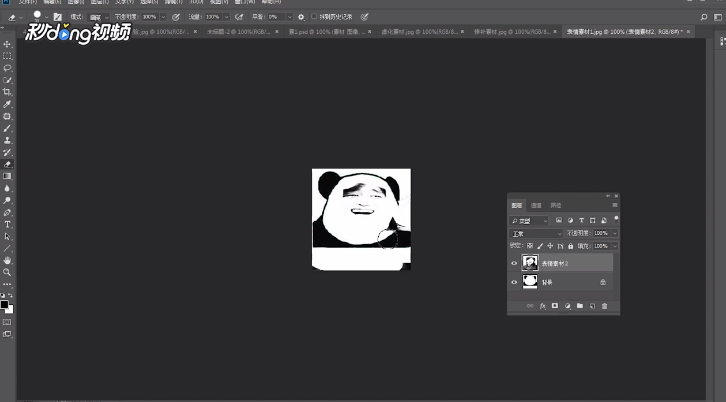
Task: Open flow dropdown in options bar
Action: tap(226, 17)
